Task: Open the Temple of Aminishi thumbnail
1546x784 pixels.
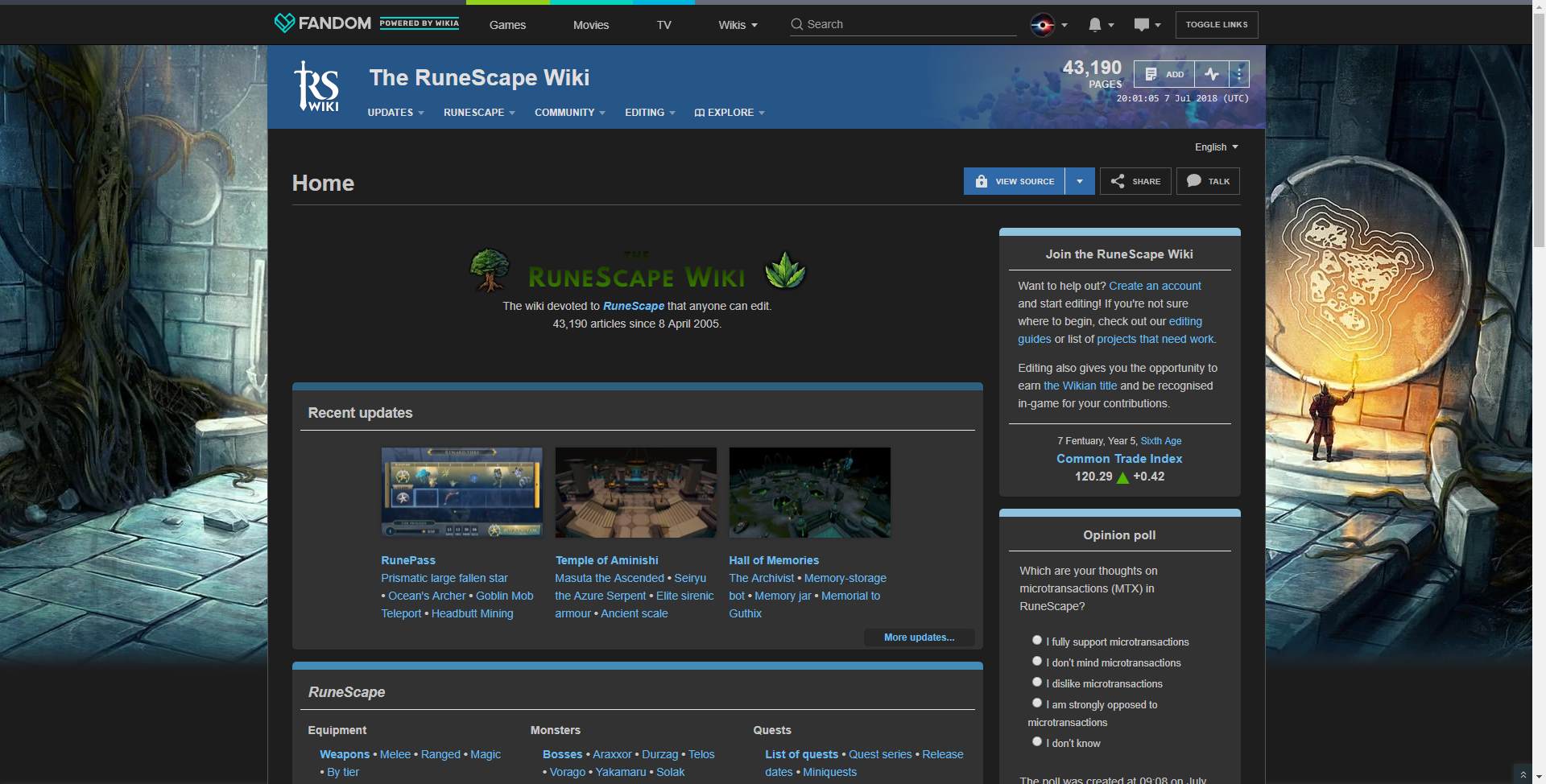Action: [x=635, y=493]
